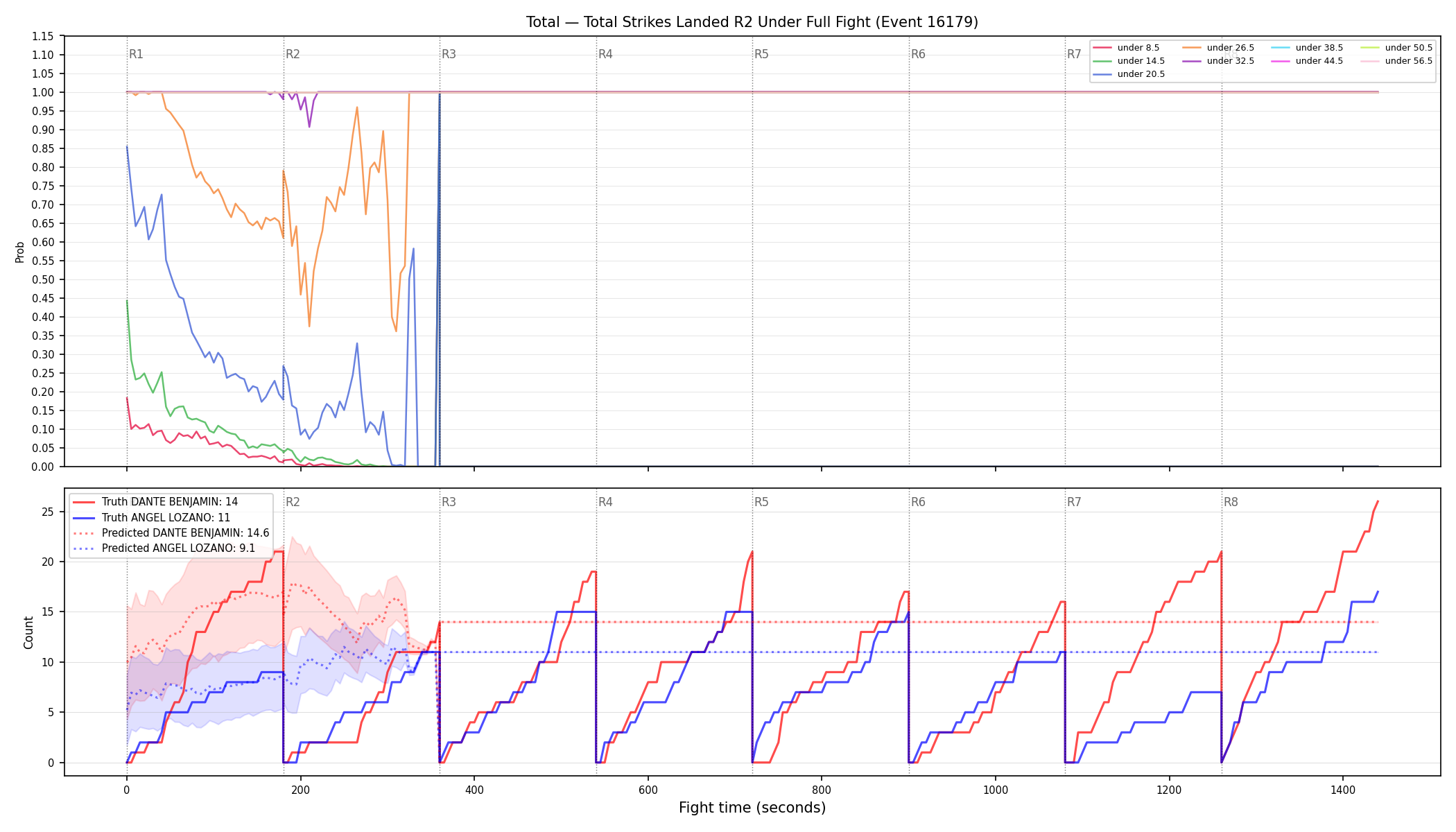Select the 'under 14.5' legend label
This screenshot has height=832, width=1456.
tap(1141, 61)
